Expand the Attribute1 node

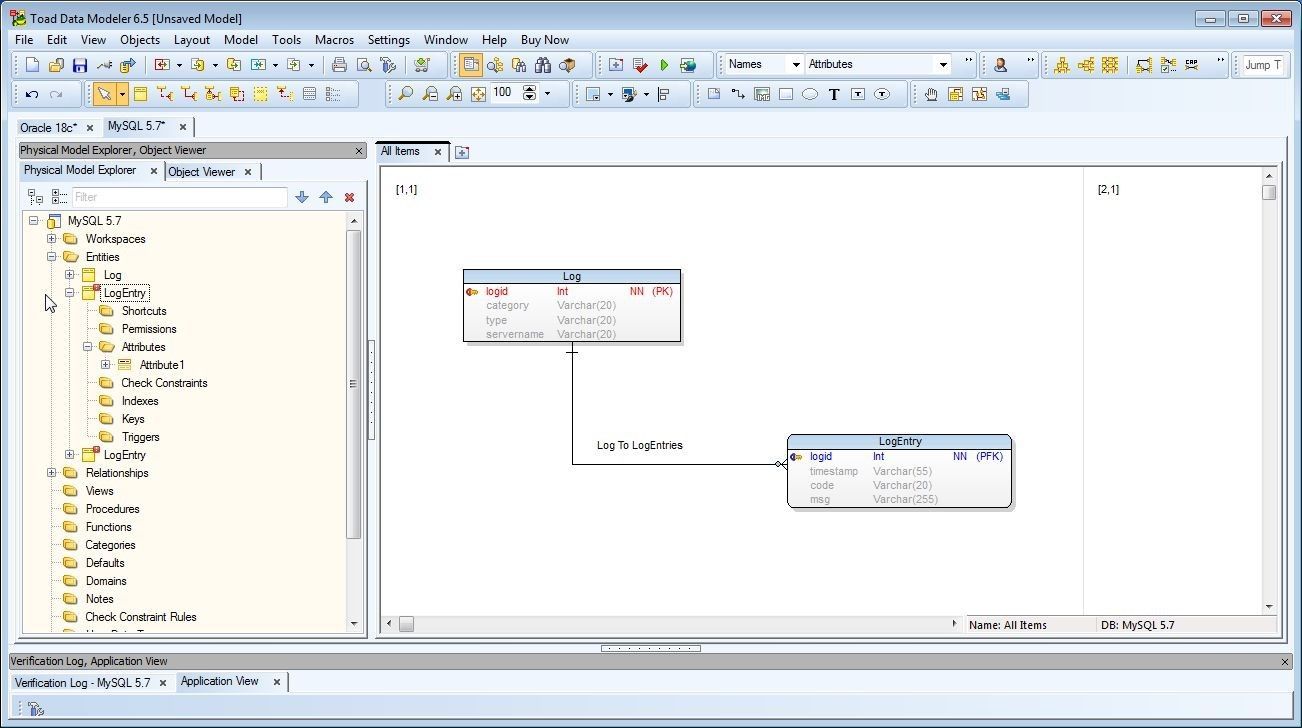[106, 365]
